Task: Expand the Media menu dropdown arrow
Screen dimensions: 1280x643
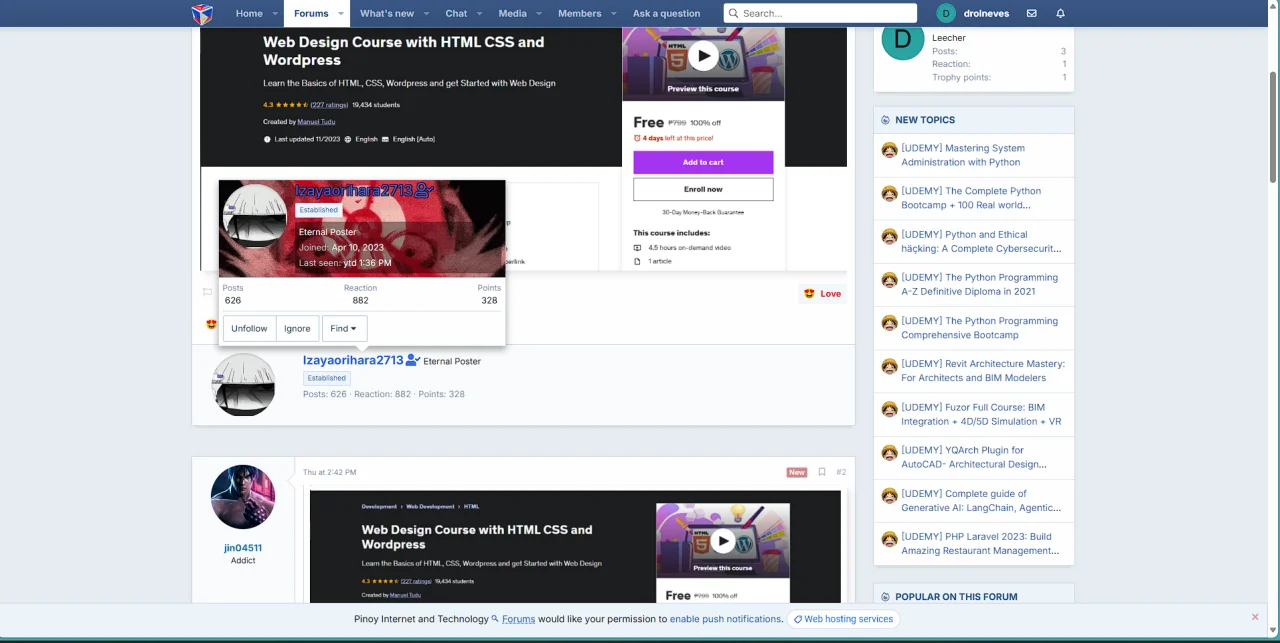Action: coord(538,13)
